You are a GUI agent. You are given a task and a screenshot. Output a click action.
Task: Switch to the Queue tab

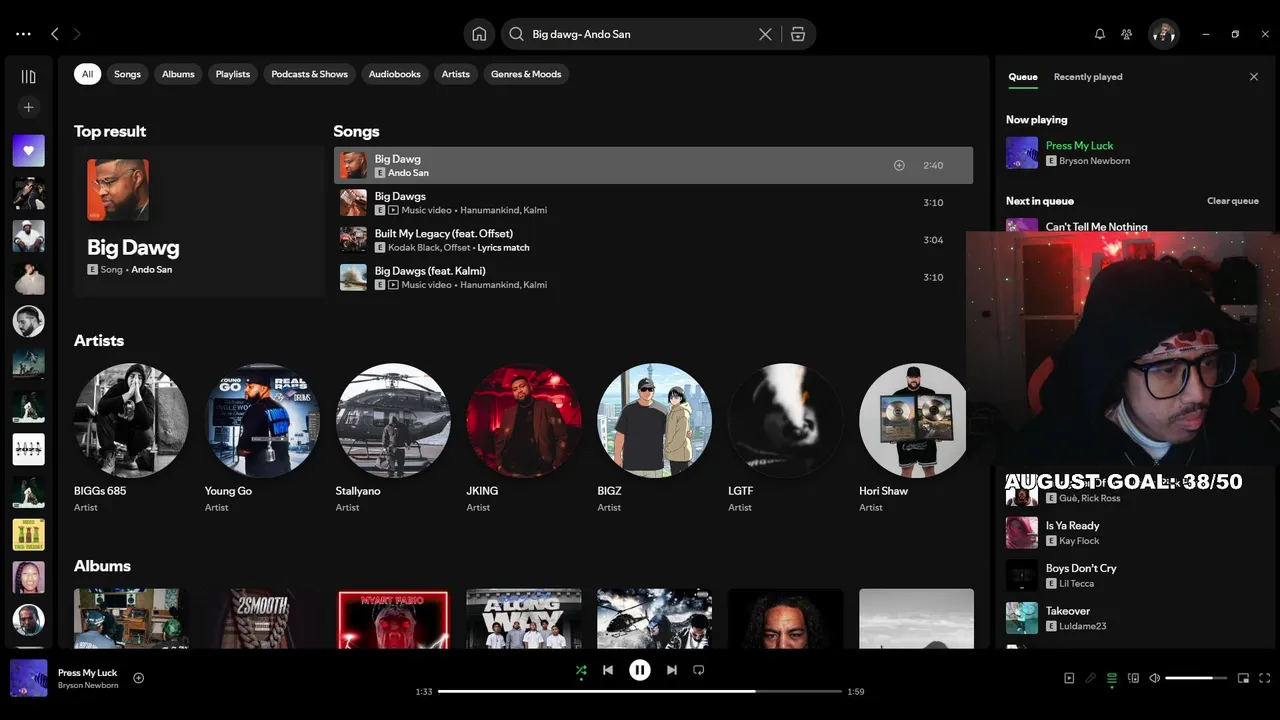(x=1022, y=77)
